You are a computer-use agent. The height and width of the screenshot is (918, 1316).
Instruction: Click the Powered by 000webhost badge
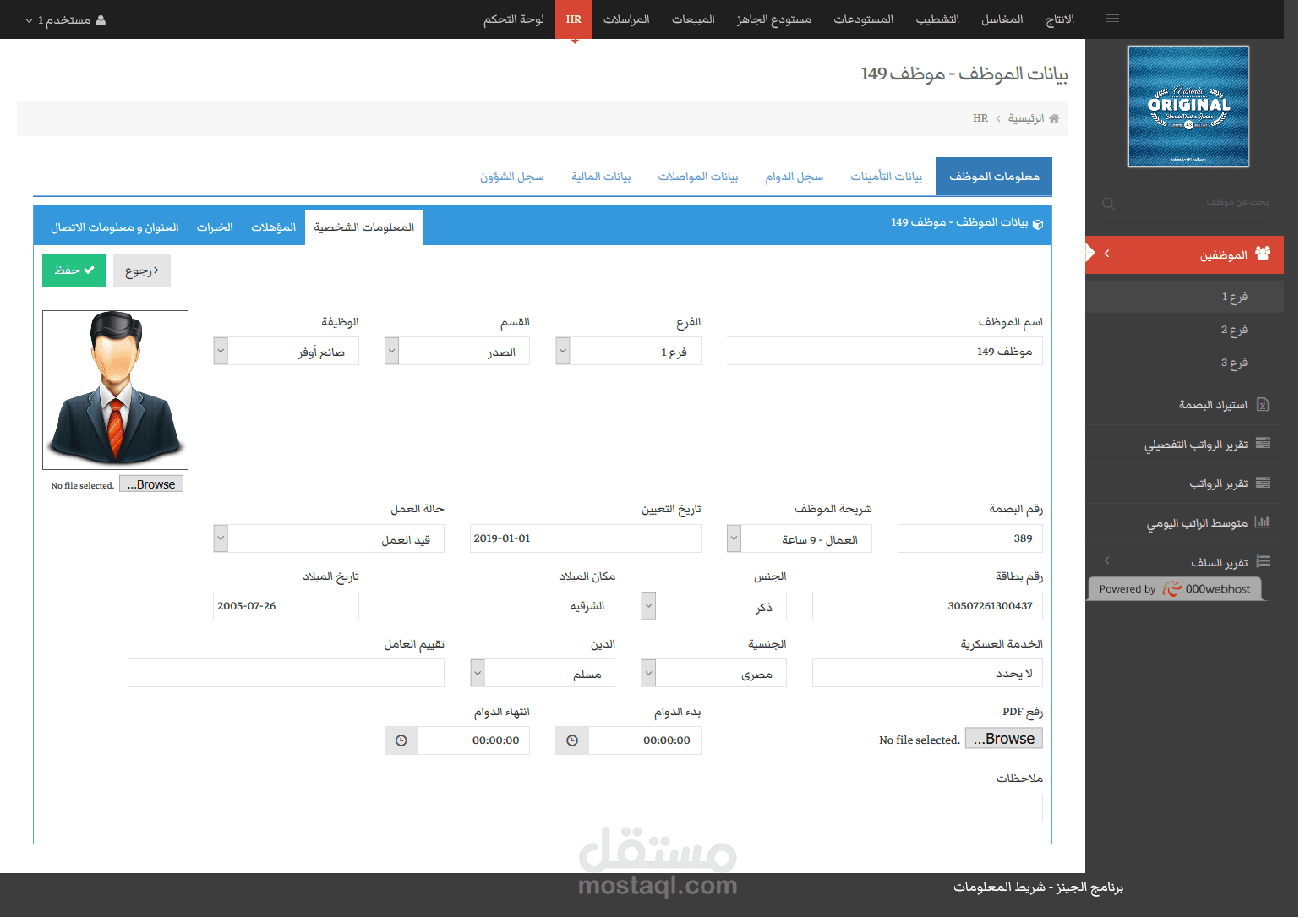(x=1175, y=589)
